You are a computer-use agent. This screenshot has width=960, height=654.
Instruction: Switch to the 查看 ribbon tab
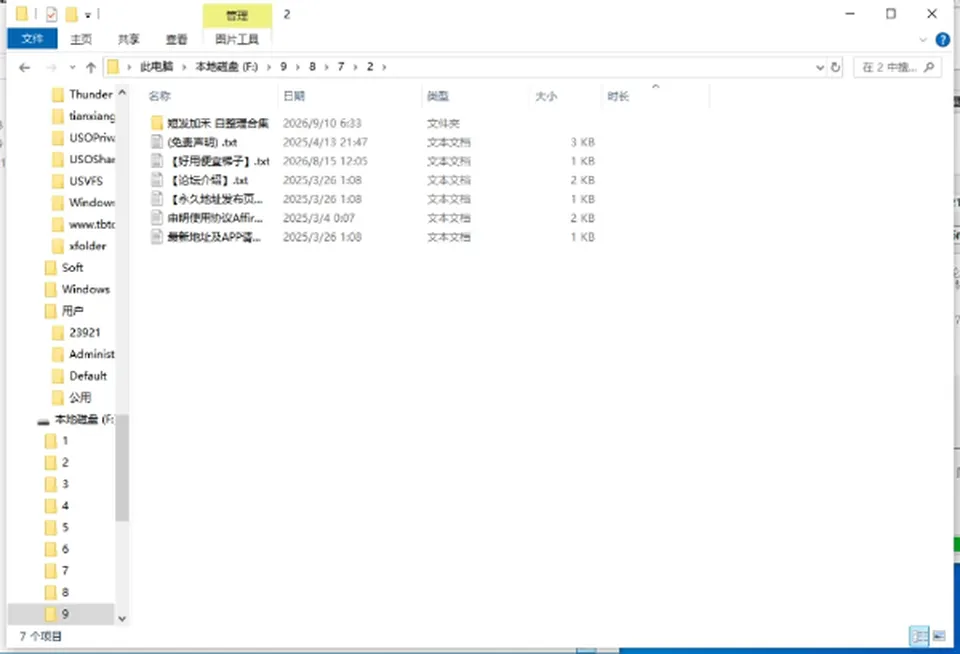176,39
